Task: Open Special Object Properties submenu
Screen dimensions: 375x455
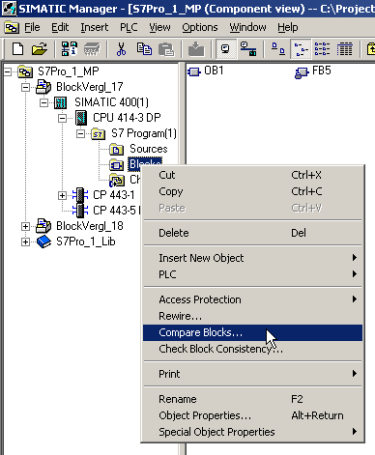Action: 253,432
